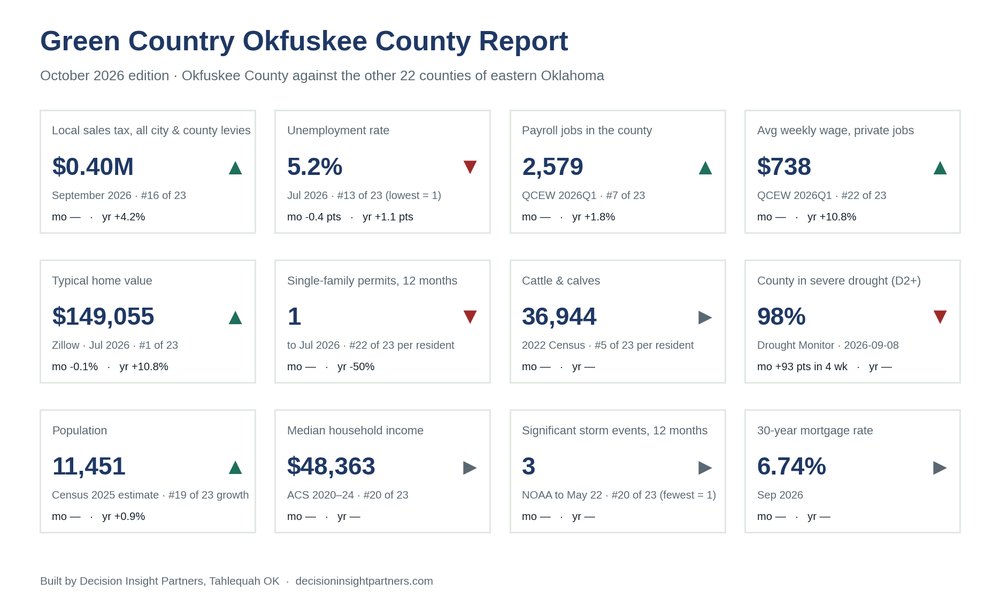Click 'ACS 2020–24 · #20 of 23' text
Image resolution: width=1000 pixels, height=612 pixels.
coord(348,495)
